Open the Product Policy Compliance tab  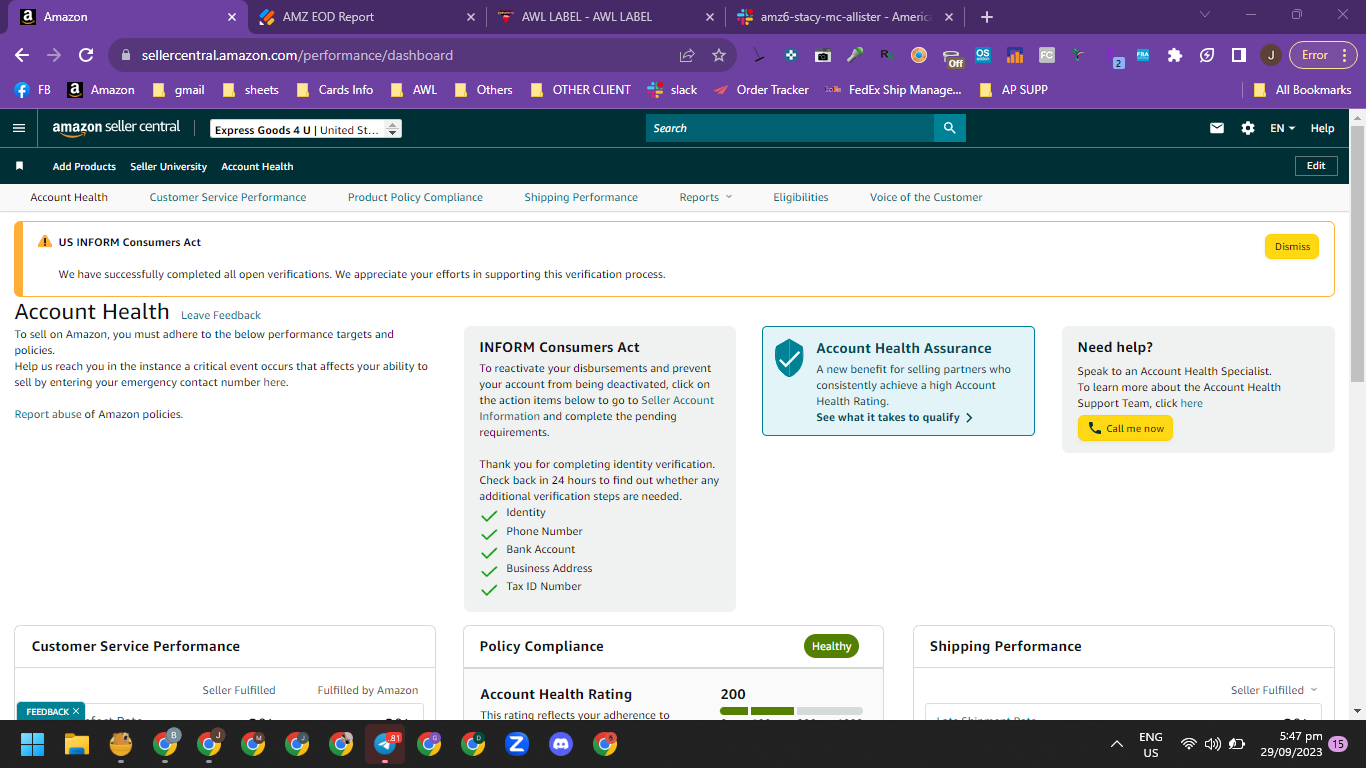[x=415, y=197]
